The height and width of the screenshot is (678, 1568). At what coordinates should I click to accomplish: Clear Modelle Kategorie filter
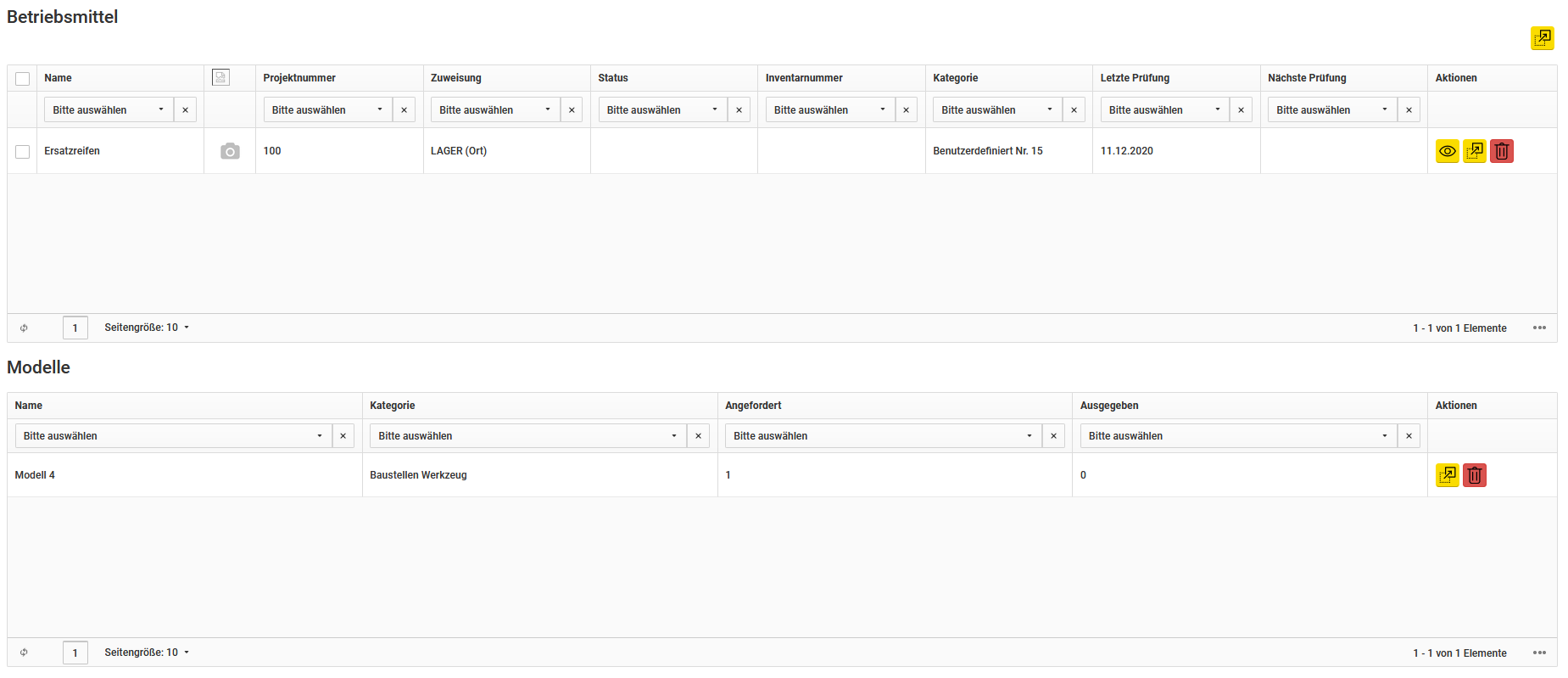tap(699, 436)
